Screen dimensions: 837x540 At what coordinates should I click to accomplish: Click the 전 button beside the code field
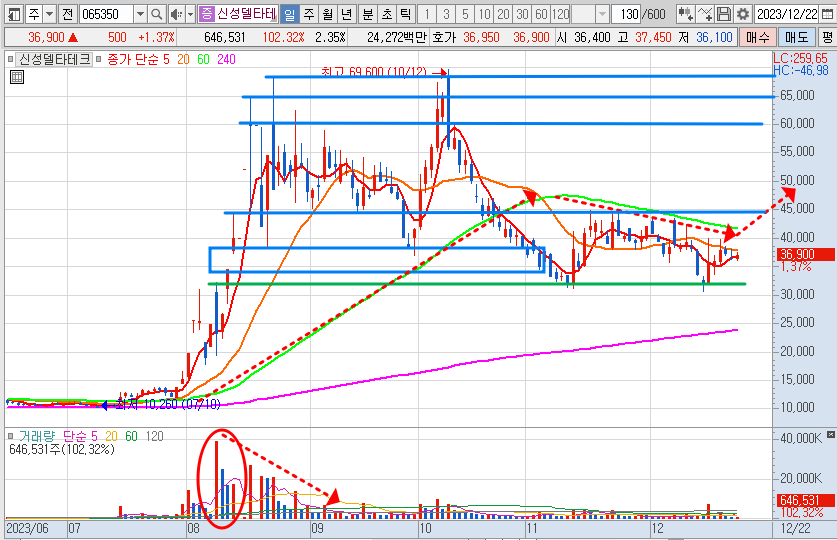pos(67,14)
